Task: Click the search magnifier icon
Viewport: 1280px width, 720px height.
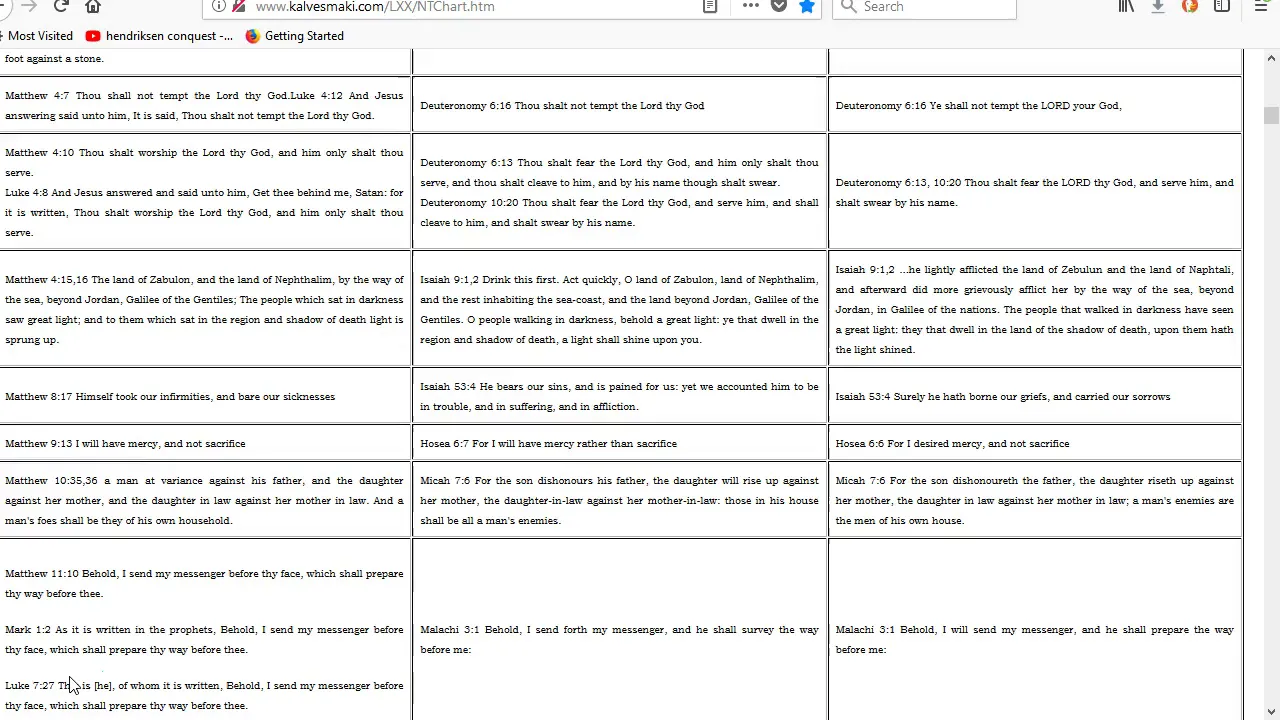Action: (848, 6)
